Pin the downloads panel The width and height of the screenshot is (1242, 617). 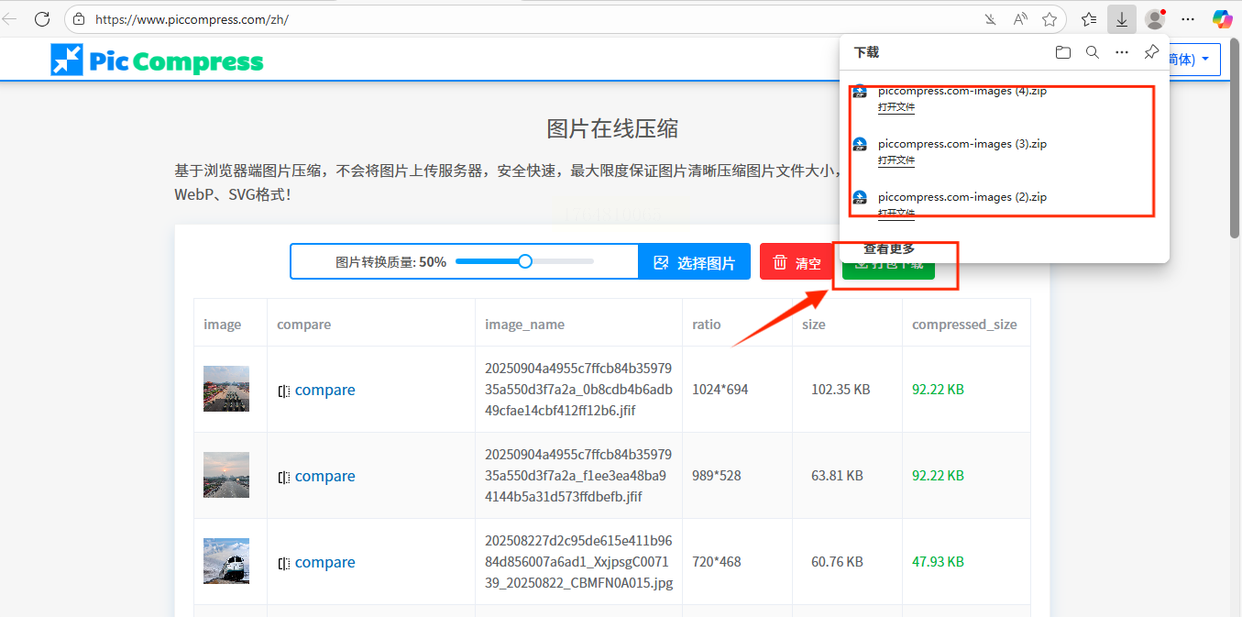(1151, 52)
